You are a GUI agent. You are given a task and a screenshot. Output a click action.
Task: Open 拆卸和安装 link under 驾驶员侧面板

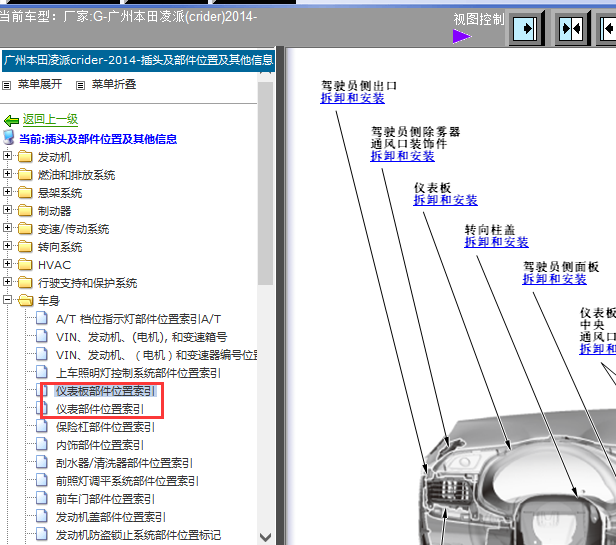point(554,279)
